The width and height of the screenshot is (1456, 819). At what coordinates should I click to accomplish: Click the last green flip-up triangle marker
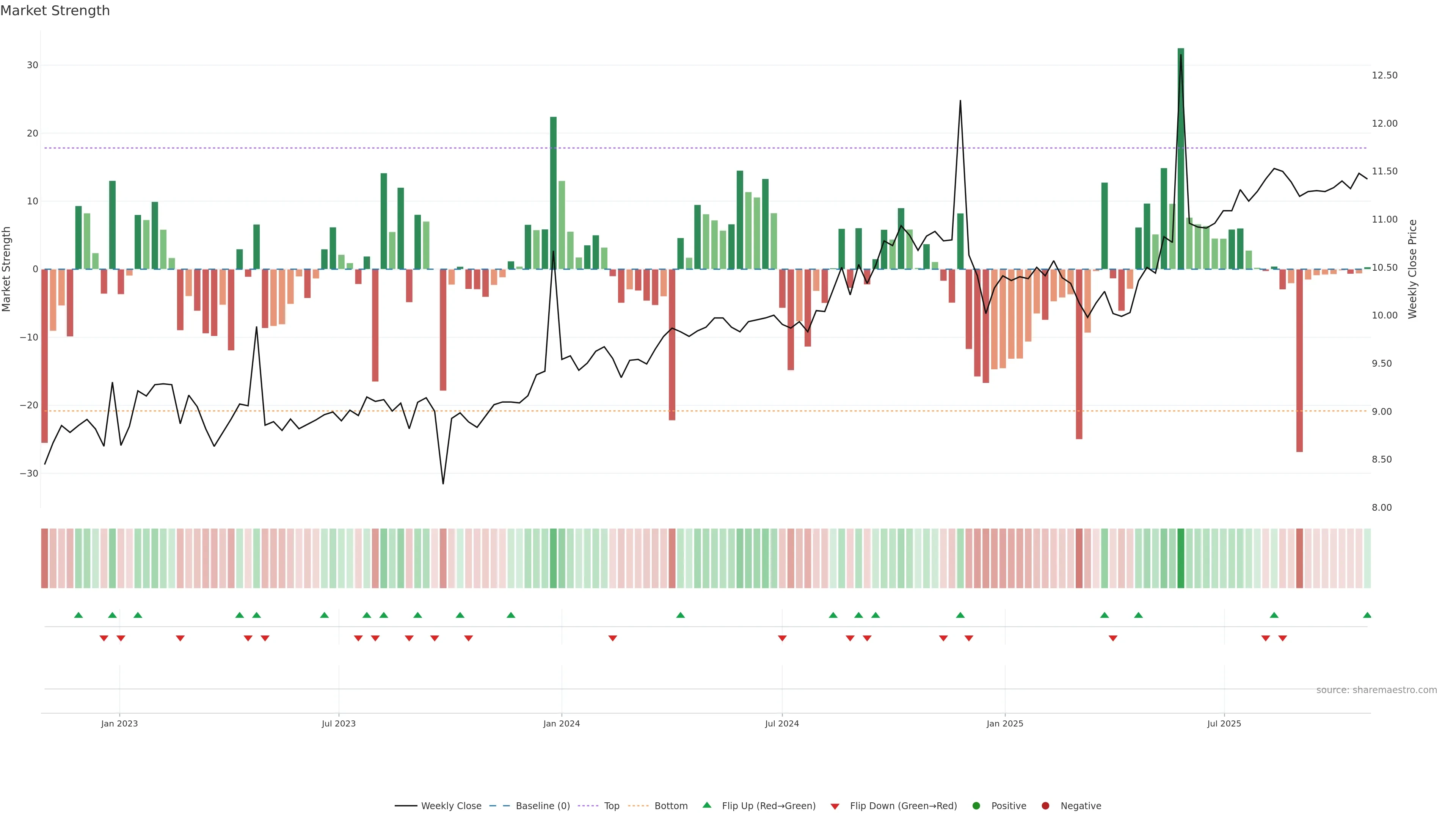[x=1367, y=615]
